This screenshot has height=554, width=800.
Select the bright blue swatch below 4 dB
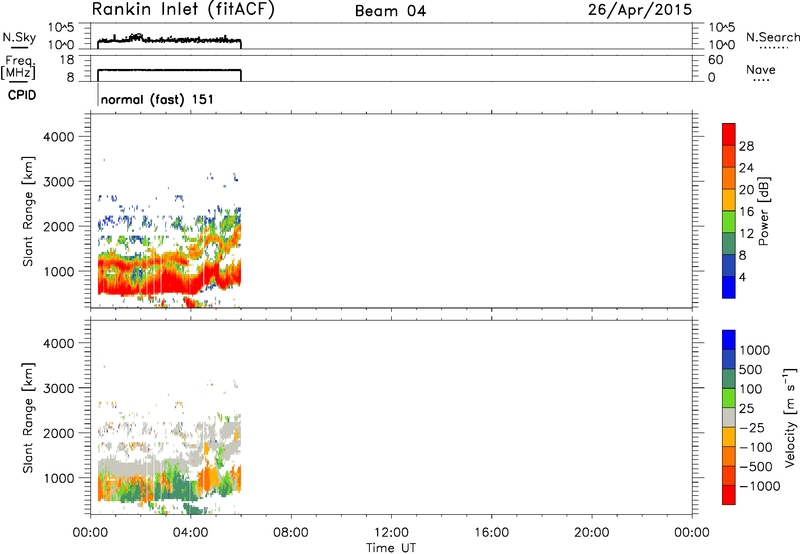[x=729, y=287]
